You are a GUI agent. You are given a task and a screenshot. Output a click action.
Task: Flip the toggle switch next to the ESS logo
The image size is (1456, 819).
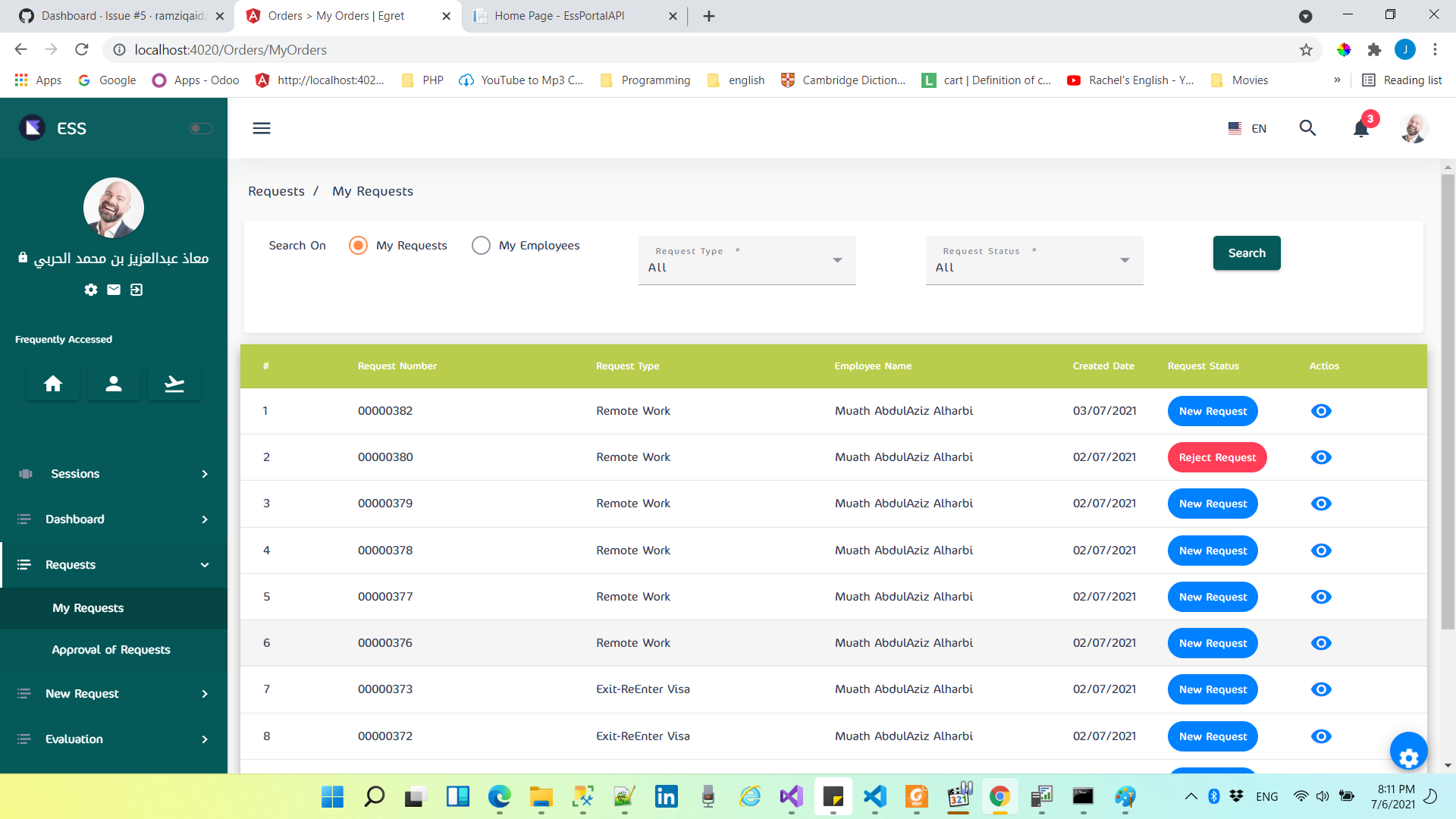point(200,128)
